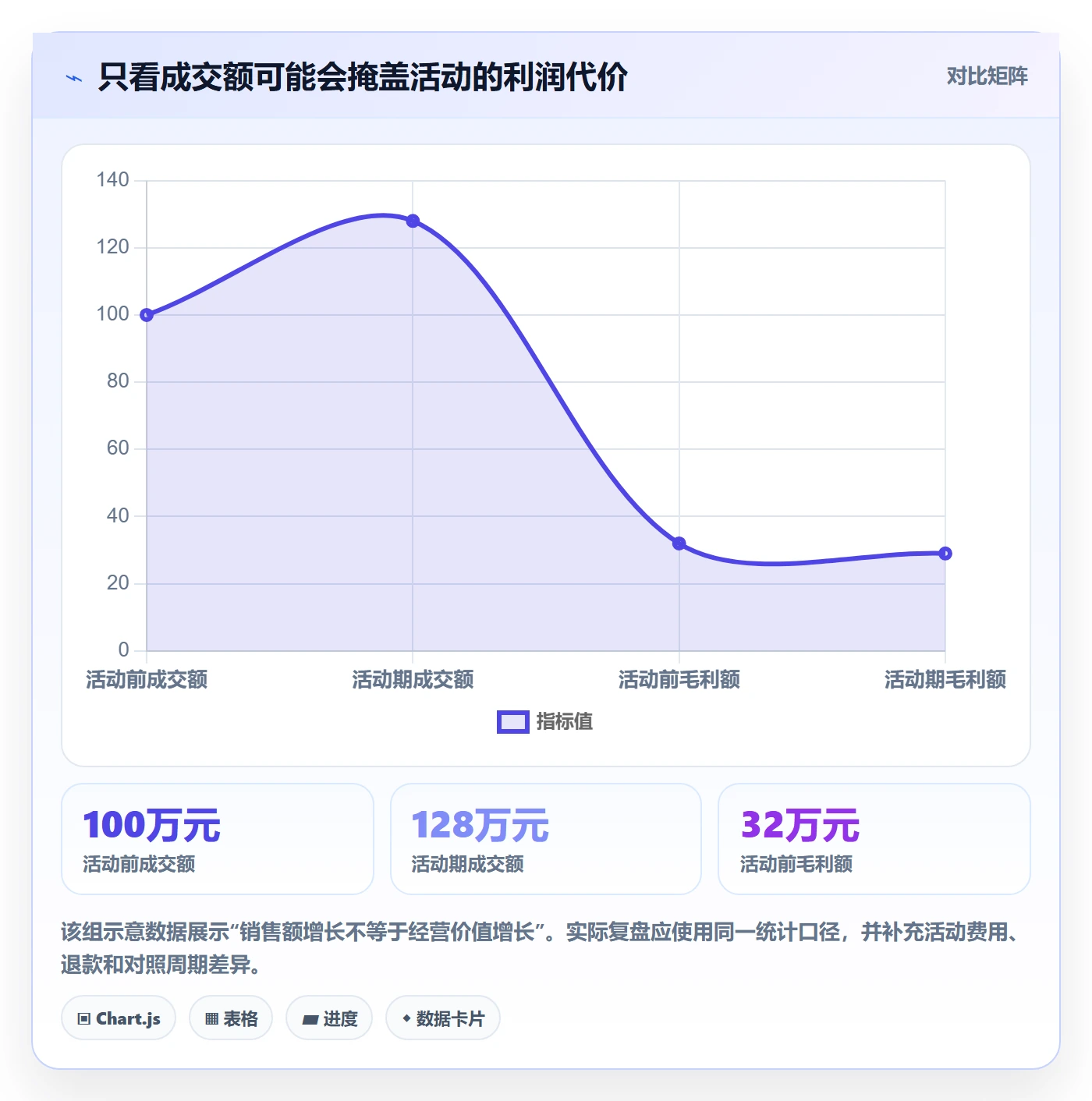Image resolution: width=1092 pixels, height=1101 pixels.
Task: Click the caption 活动前成交额 under 100万元
Action: (x=139, y=865)
